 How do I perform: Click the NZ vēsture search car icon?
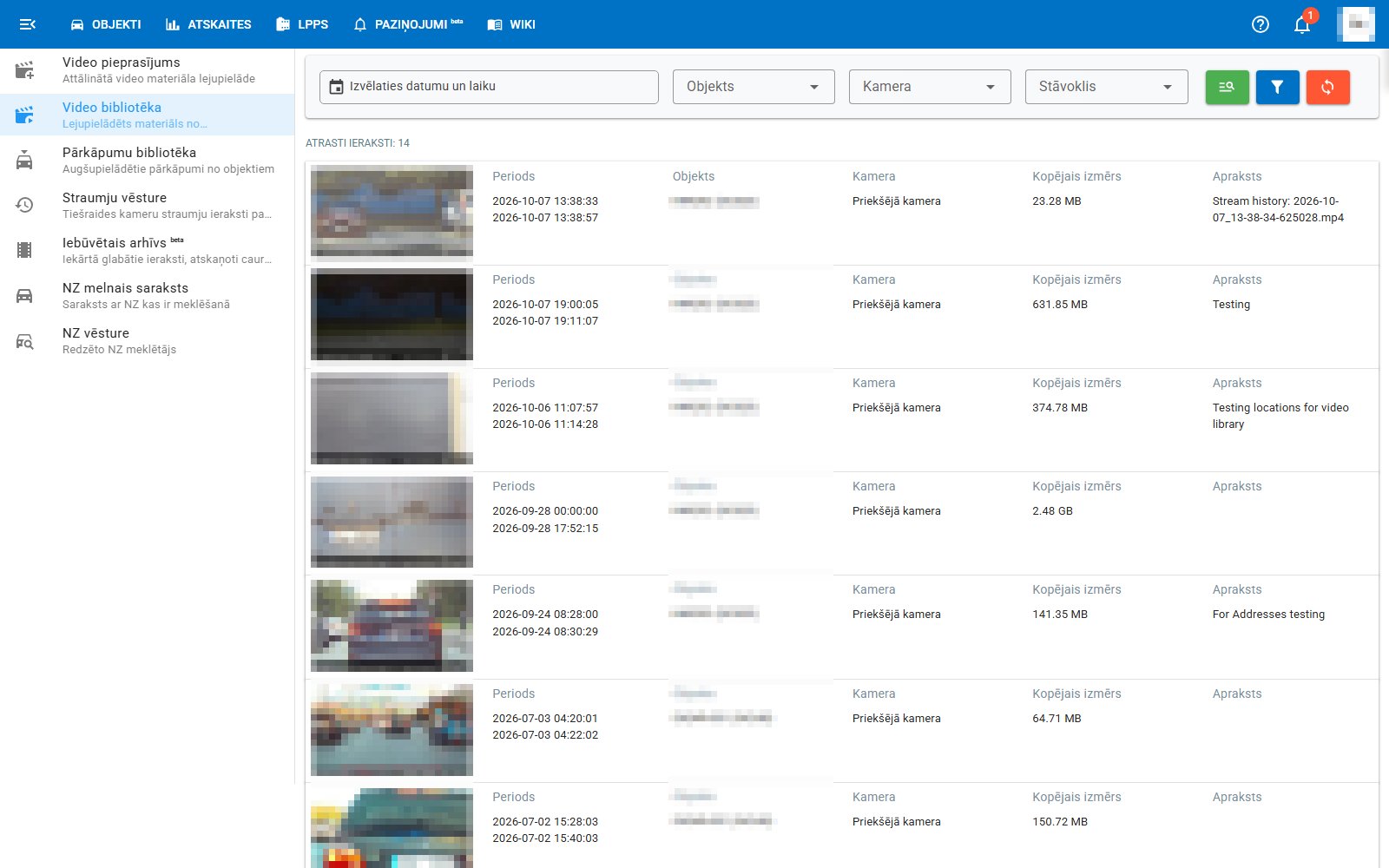tap(25, 341)
